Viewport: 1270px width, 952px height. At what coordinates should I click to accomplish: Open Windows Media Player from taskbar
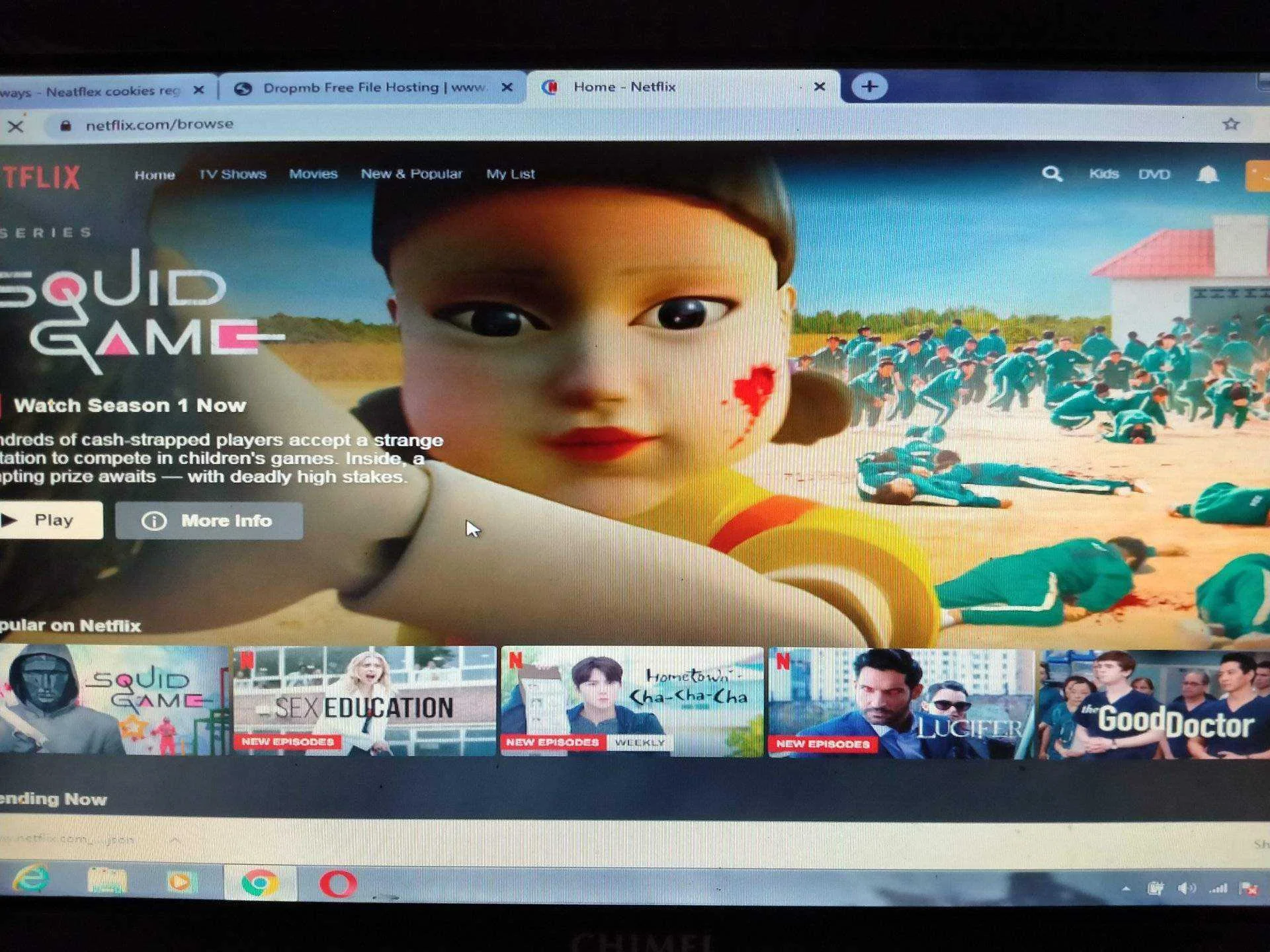[x=181, y=882]
